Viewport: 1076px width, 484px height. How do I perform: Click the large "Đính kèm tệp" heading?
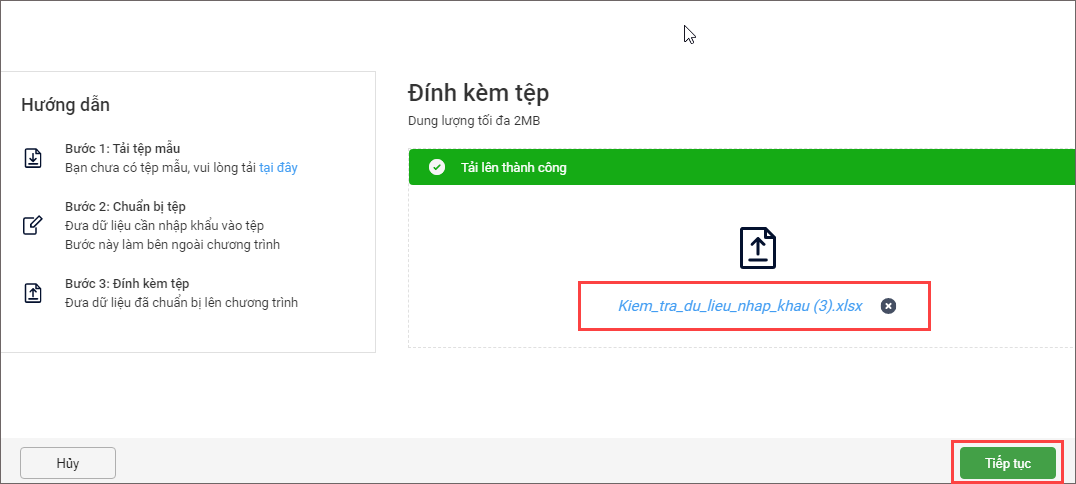coord(478,93)
